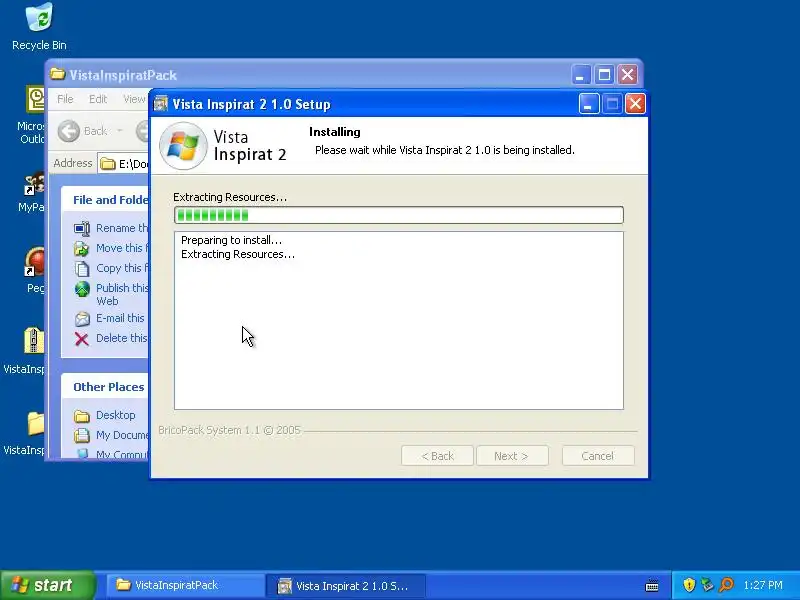The width and height of the screenshot is (800, 600).
Task: Maximize the VistaInspiratPack window
Action: [x=604, y=75]
